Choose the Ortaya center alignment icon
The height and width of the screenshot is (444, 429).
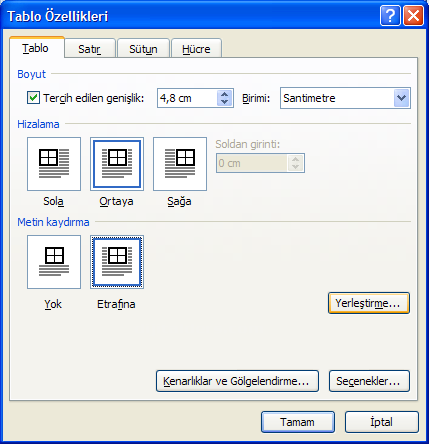click(117, 164)
